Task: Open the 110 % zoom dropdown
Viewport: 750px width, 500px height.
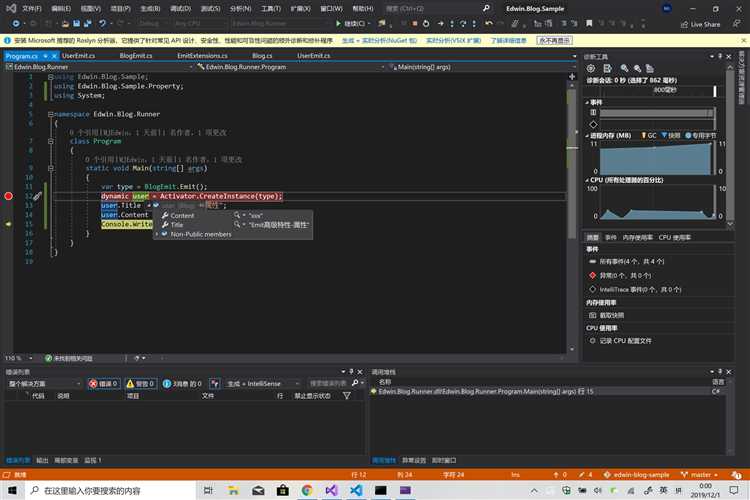Action: tap(19, 358)
